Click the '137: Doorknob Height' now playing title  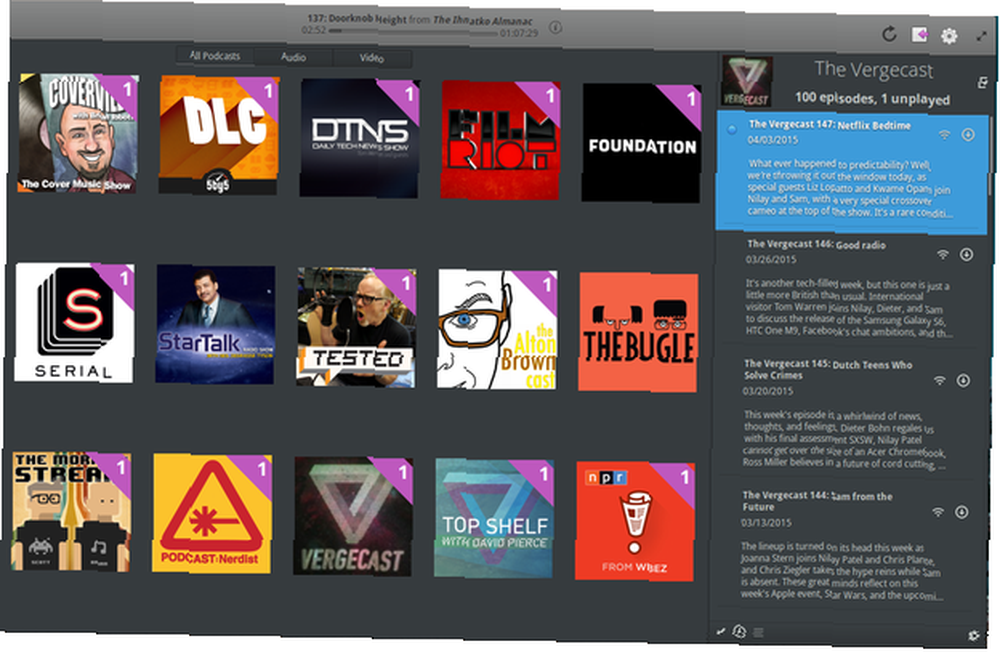357,19
